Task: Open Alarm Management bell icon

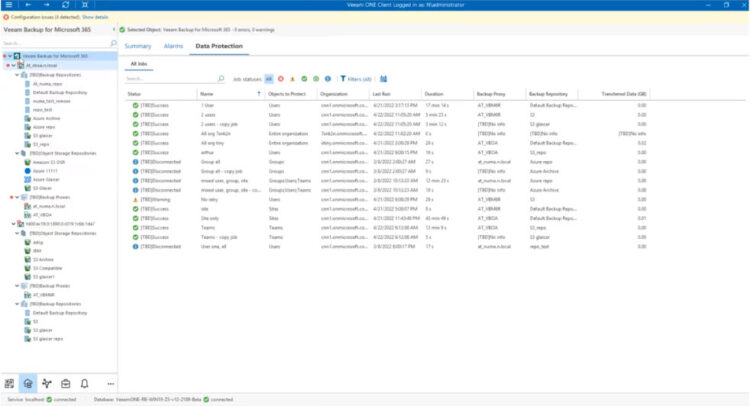Action: (x=84, y=384)
